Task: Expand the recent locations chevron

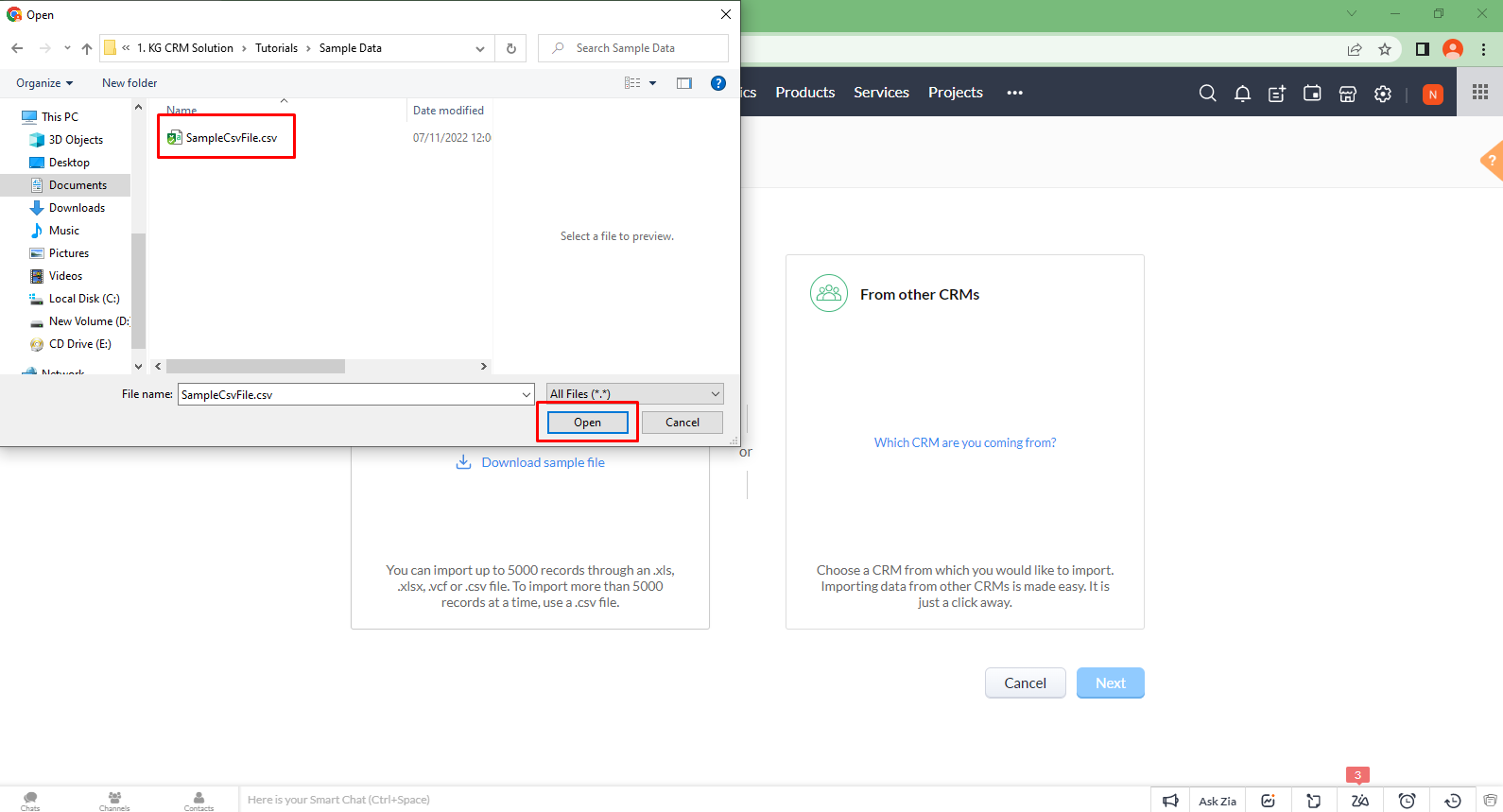Action: pos(67,48)
